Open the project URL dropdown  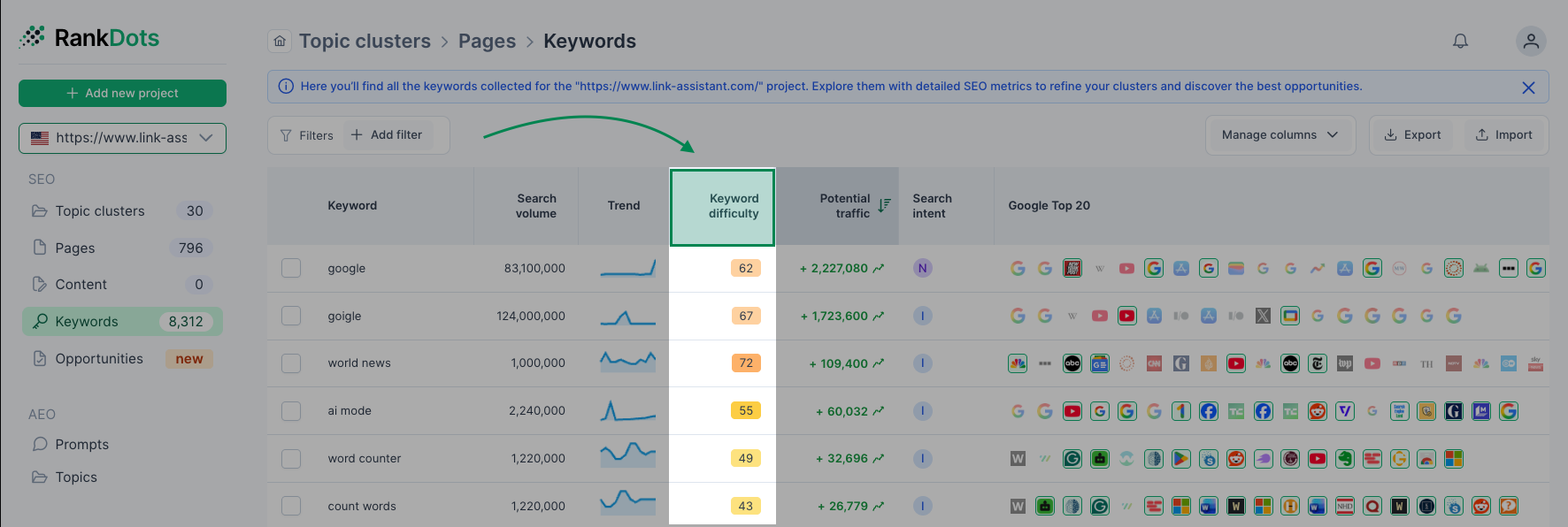coord(122,138)
